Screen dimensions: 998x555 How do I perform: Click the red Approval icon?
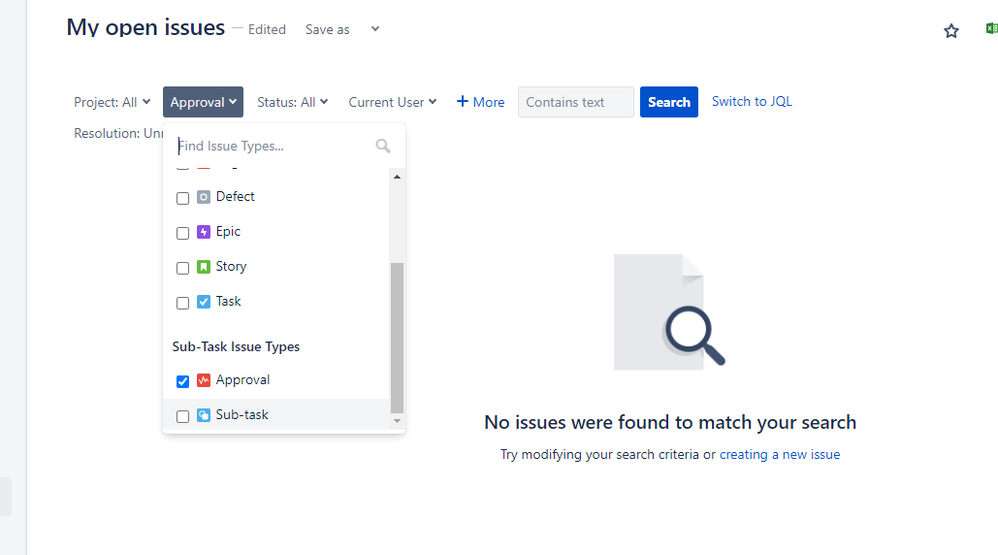pos(203,381)
